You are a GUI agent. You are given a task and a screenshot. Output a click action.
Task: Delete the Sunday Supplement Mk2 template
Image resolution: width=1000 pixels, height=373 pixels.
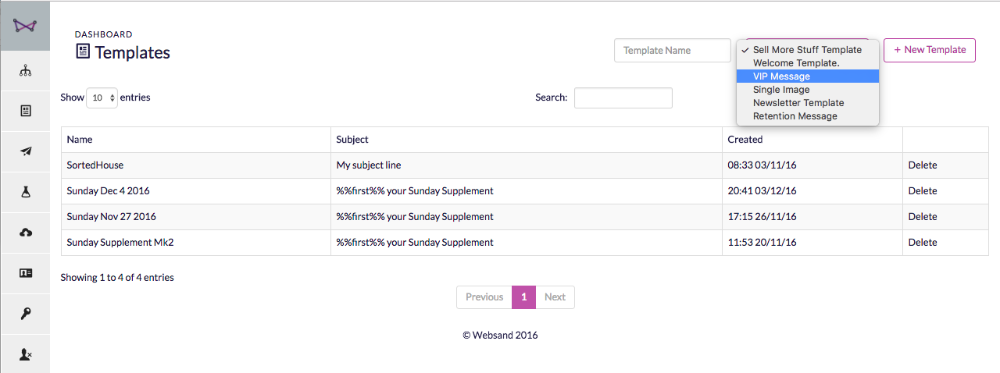click(922, 242)
